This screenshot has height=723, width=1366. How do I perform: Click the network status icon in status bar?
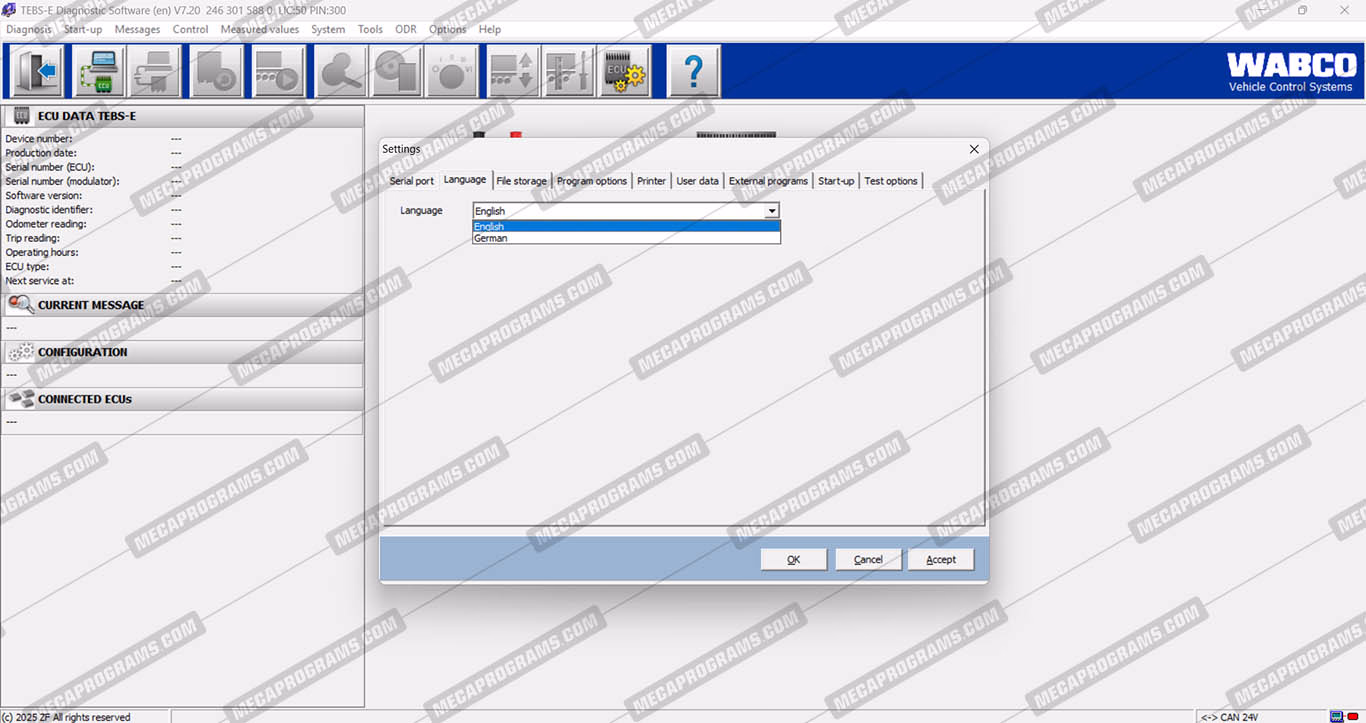coord(1336,716)
